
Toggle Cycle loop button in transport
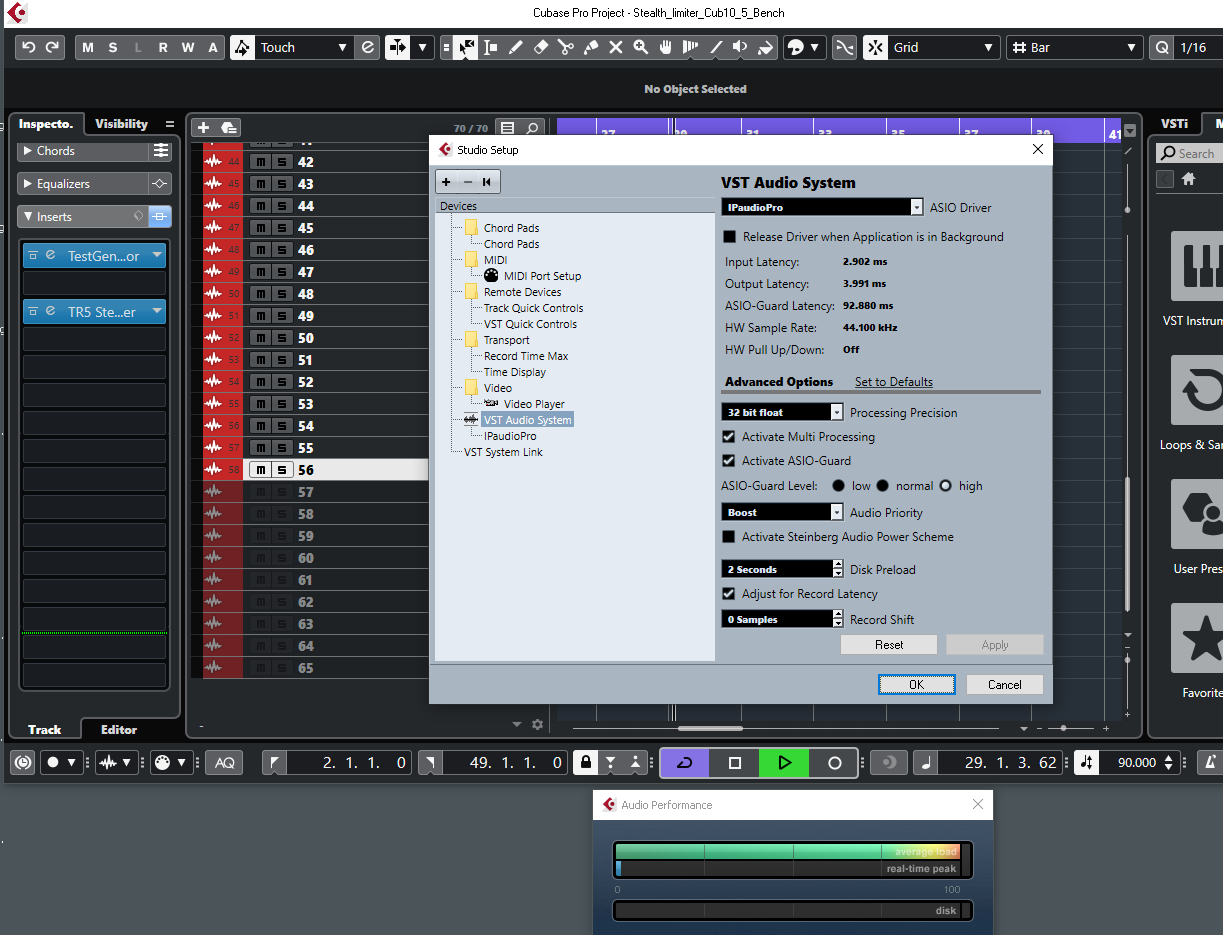click(685, 763)
